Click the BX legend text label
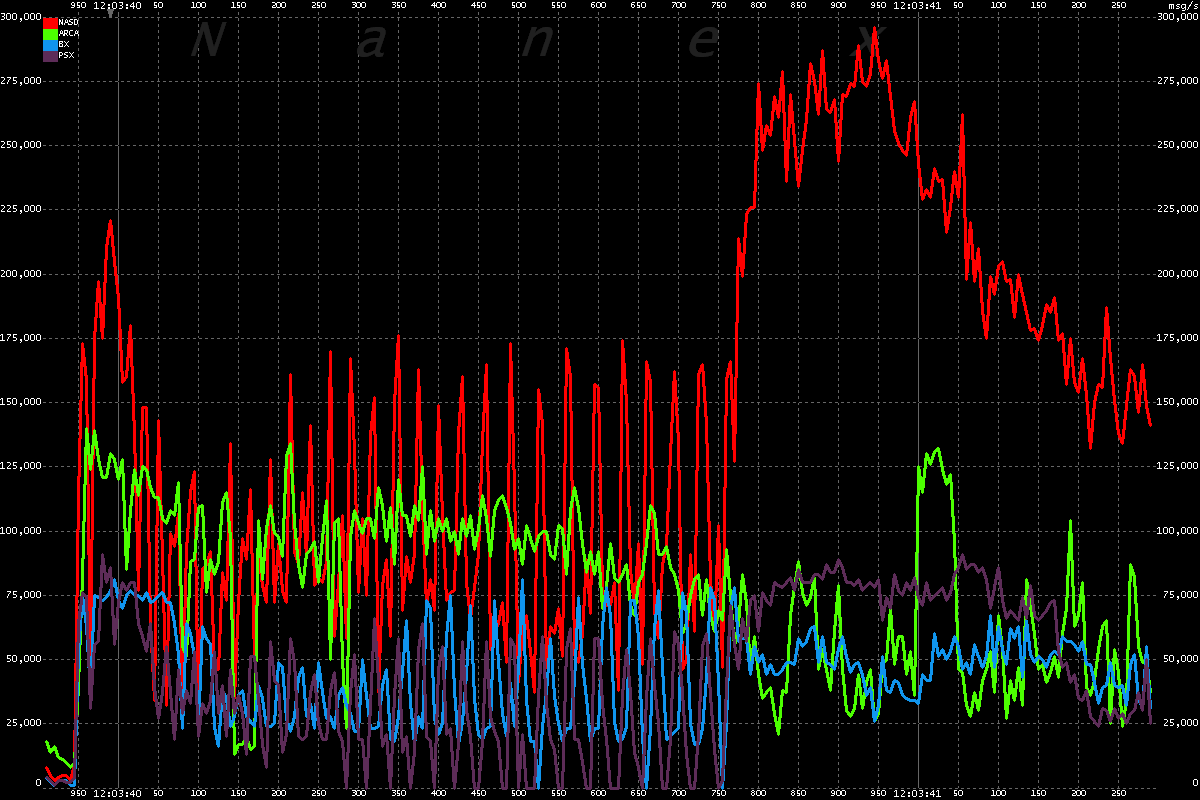This screenshot has height=800, width=1200. click(65, 44)
